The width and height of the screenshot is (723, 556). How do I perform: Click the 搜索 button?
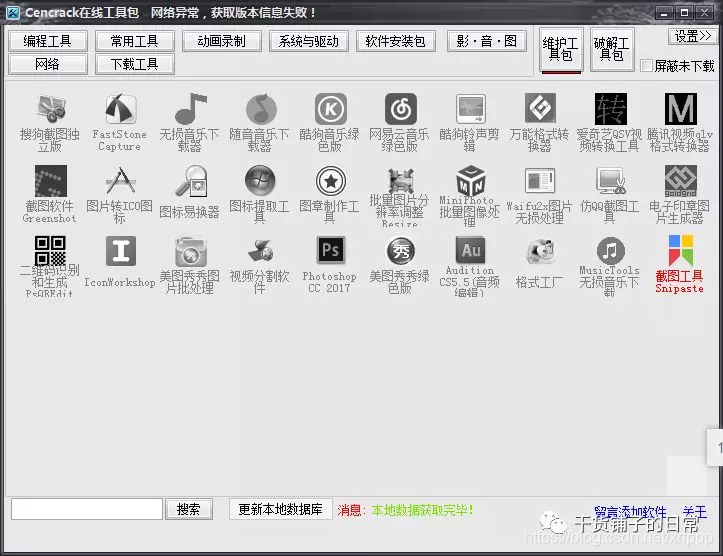(189, 509)
